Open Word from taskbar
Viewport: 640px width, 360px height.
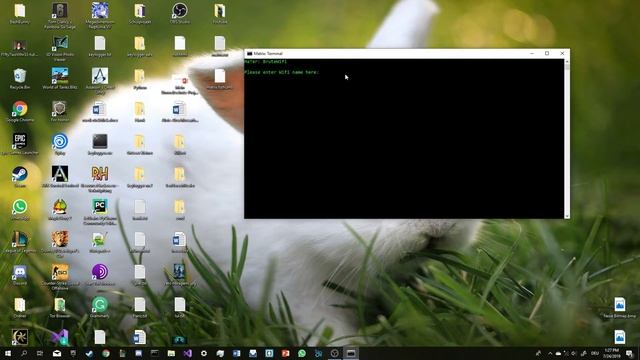click(236, 353)
